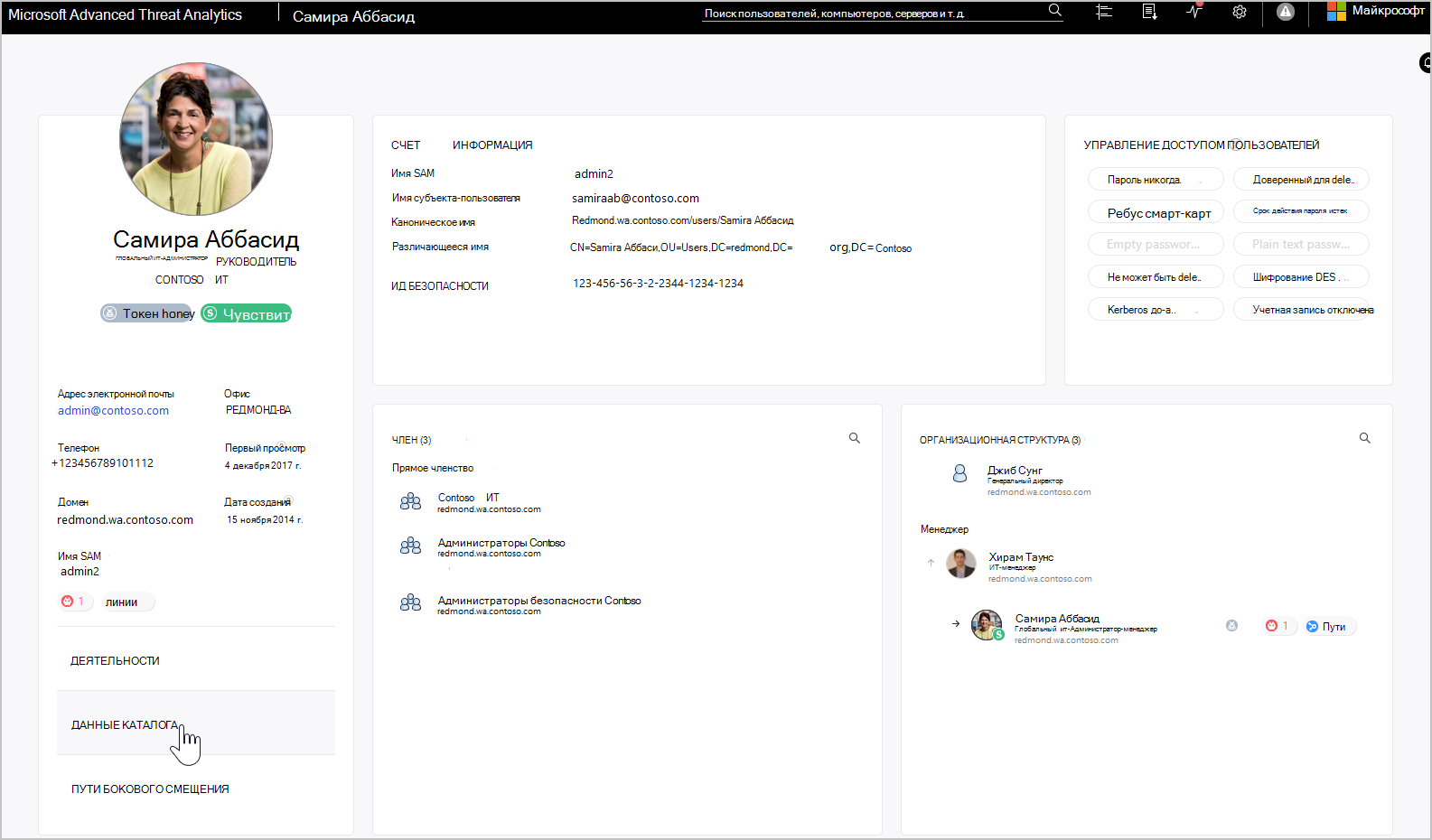Click the Токен honey tag
Screen dimensions: 1432x840
click(x=147, y=313)
